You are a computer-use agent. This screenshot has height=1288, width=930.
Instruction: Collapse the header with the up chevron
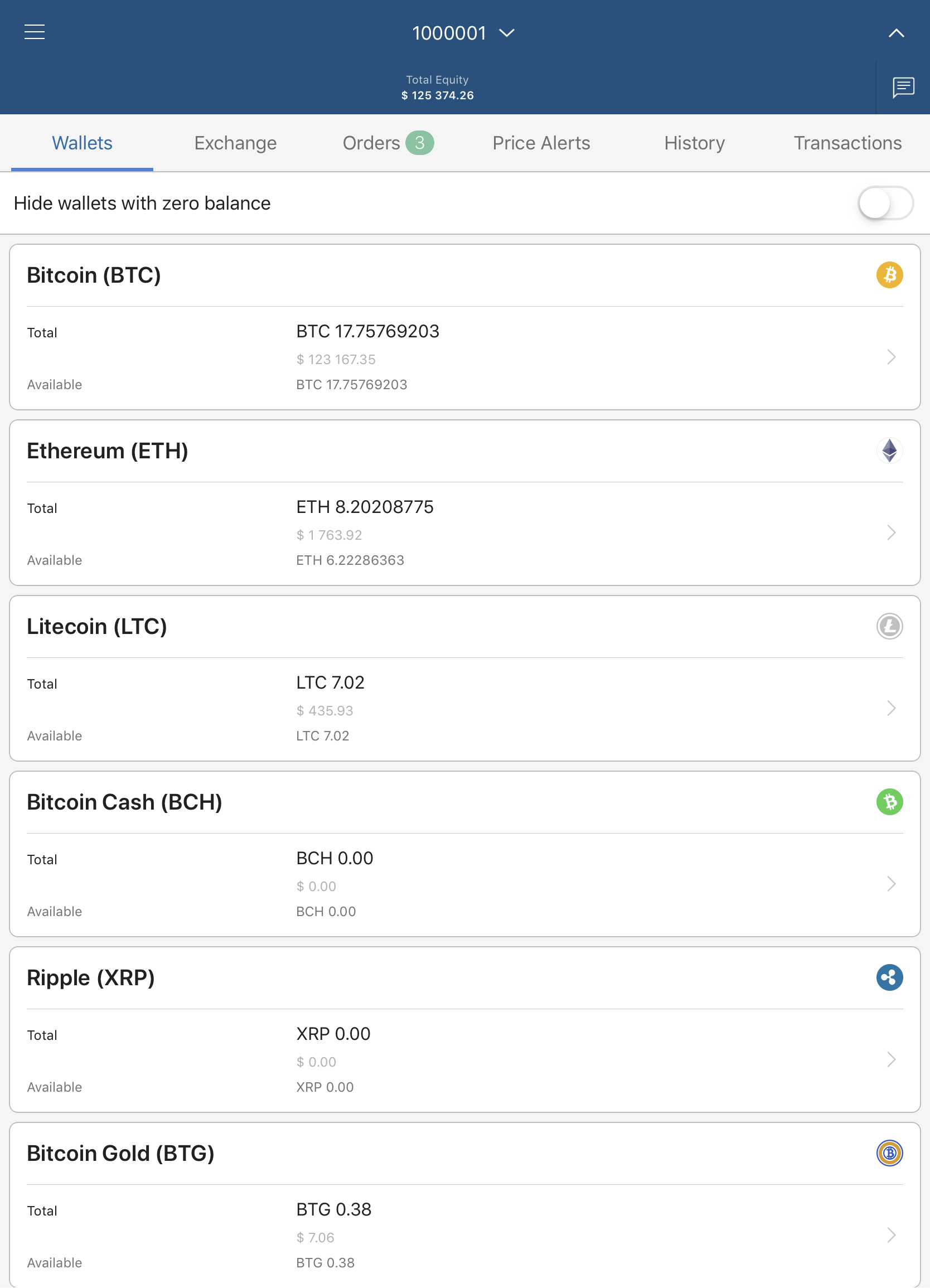point(896,33)
